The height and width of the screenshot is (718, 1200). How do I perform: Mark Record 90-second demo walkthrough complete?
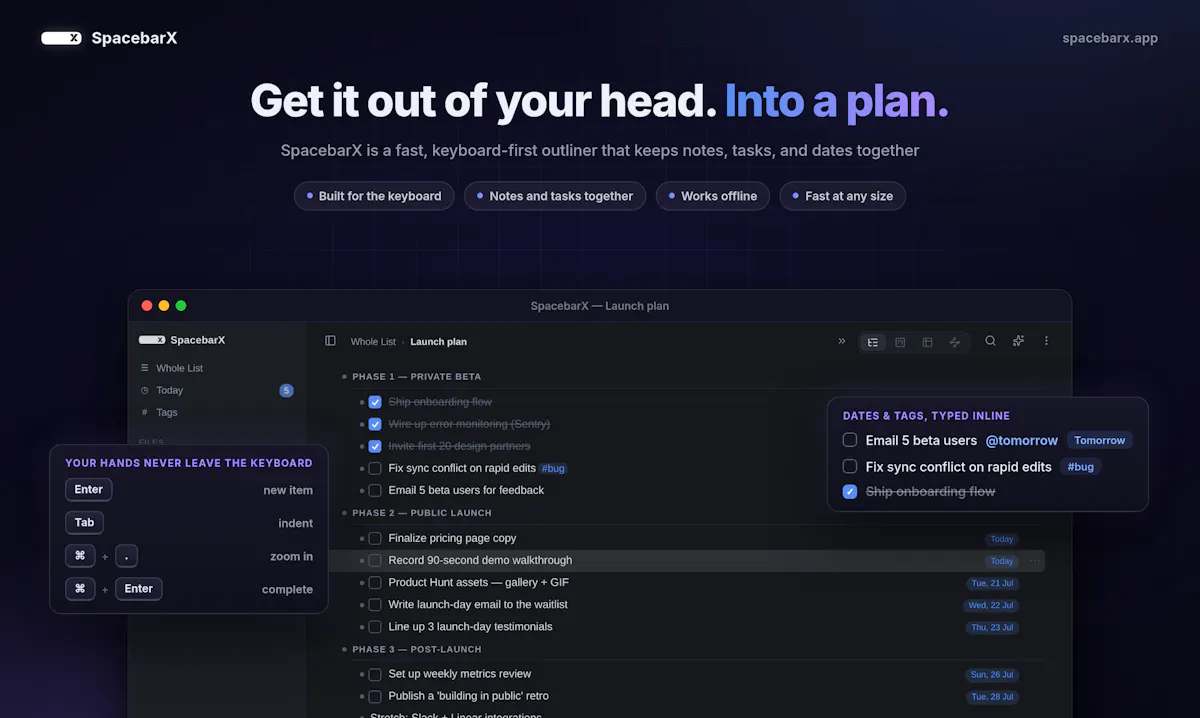375,560
